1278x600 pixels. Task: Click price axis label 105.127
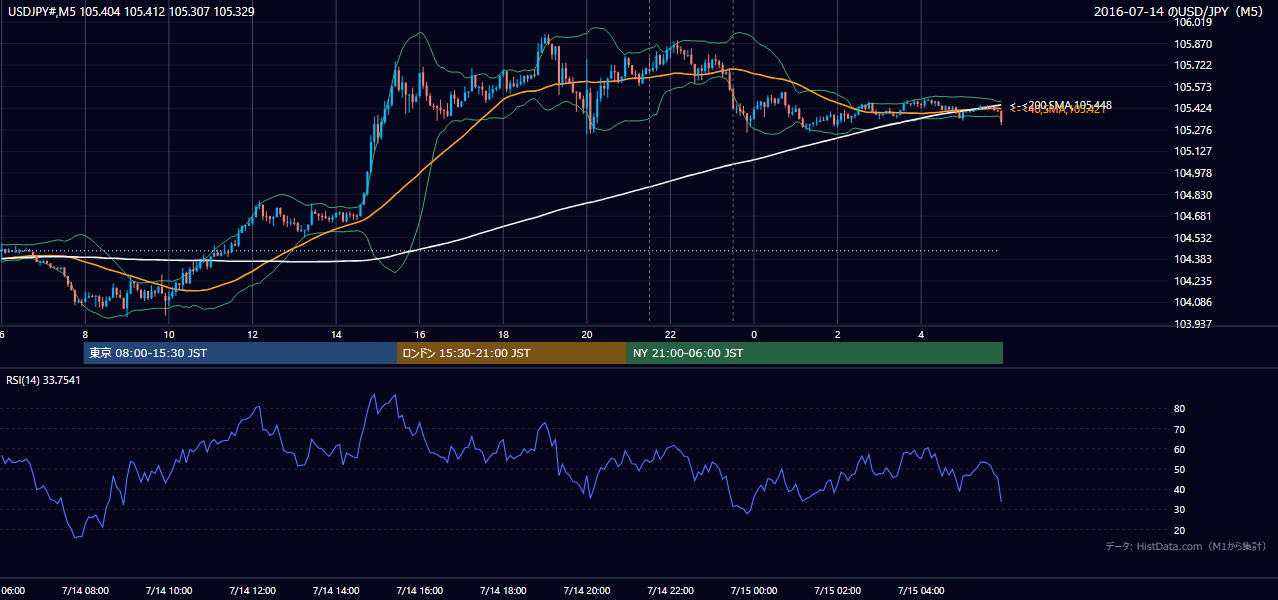(x=1193, y=151)
